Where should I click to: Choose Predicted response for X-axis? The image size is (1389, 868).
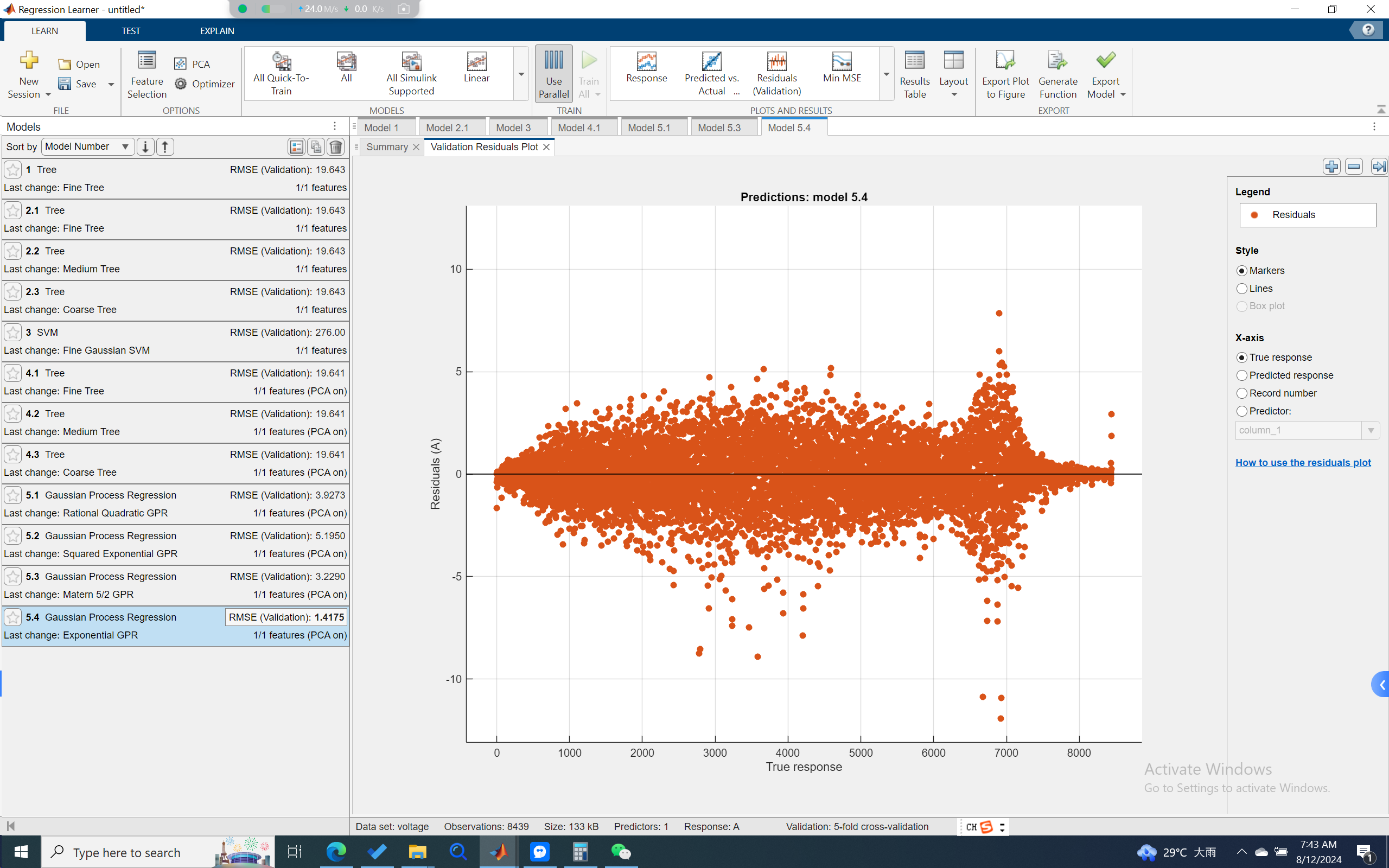(x=1242, y=375)
